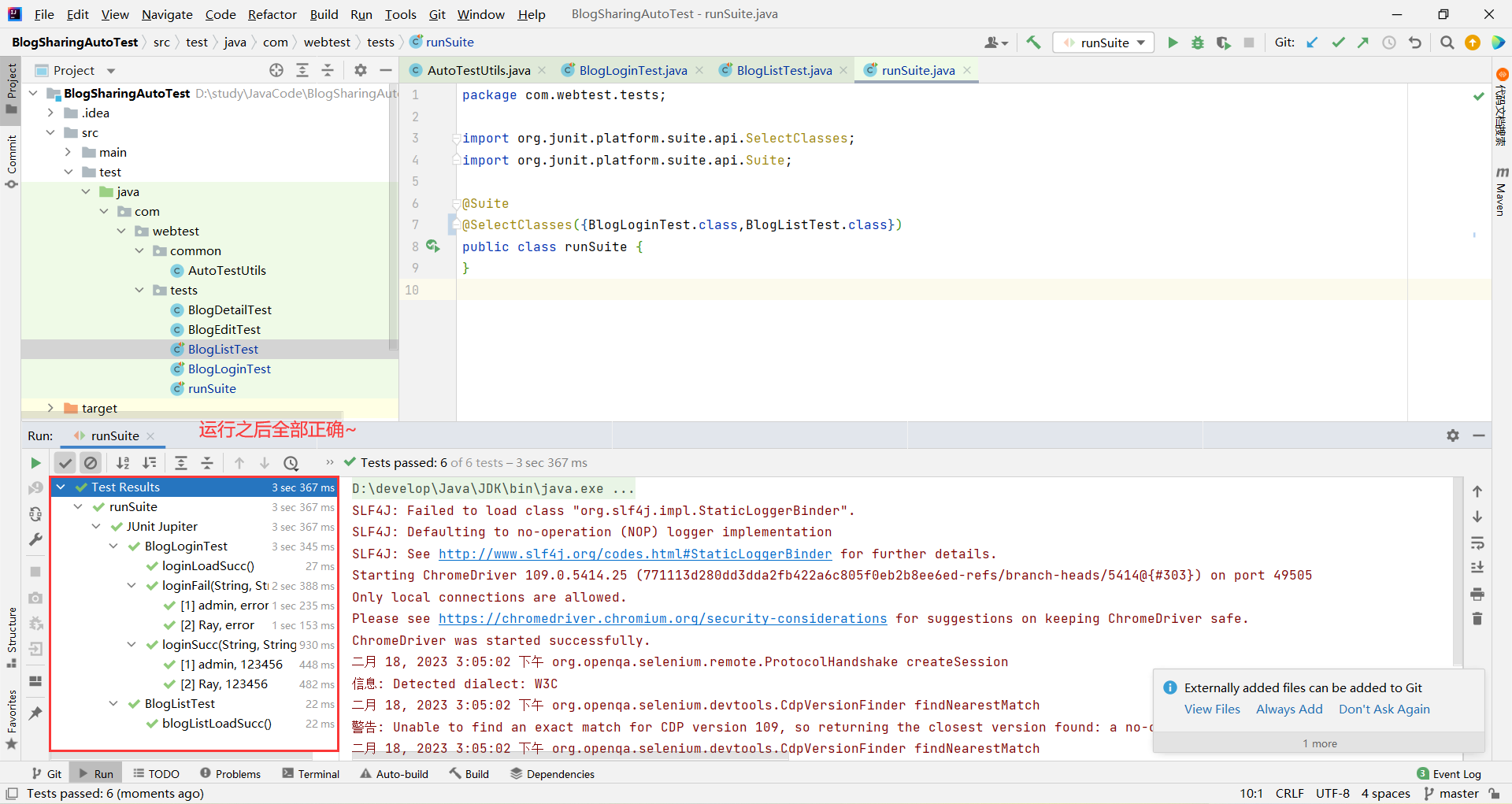Open the Tools menu
Screen dimensions: 1512x804
[400, 14]
